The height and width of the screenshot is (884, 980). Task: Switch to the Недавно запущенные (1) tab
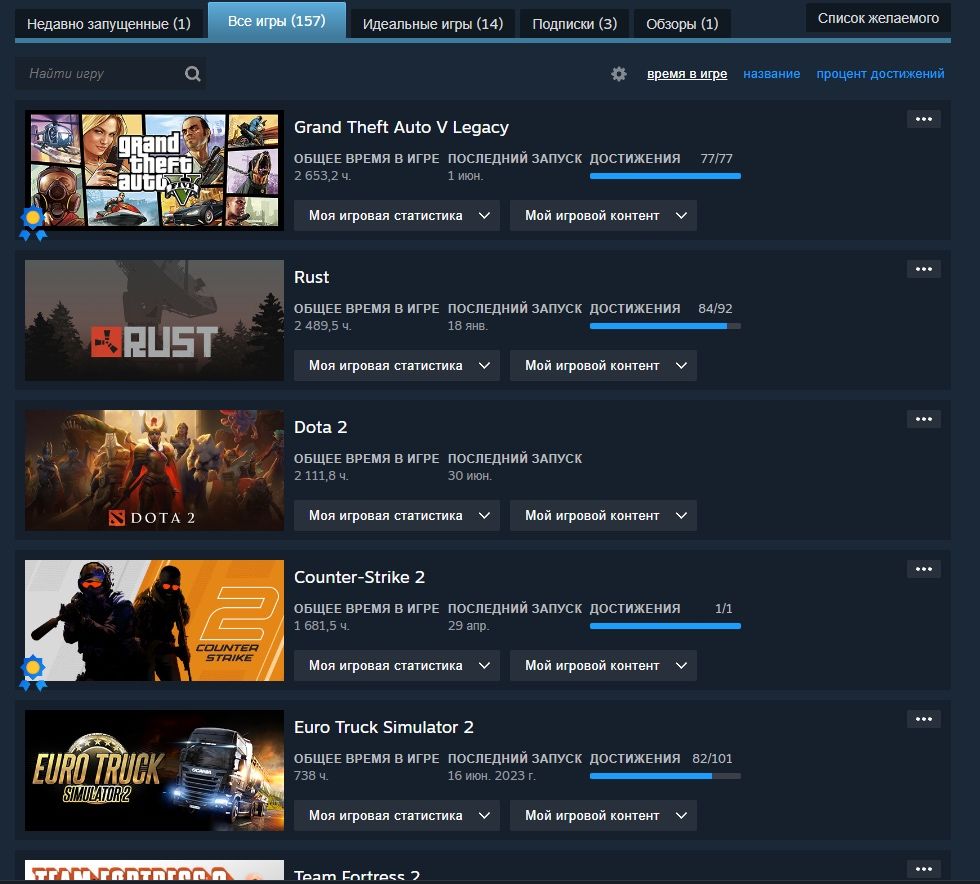(x=109, y=24)
